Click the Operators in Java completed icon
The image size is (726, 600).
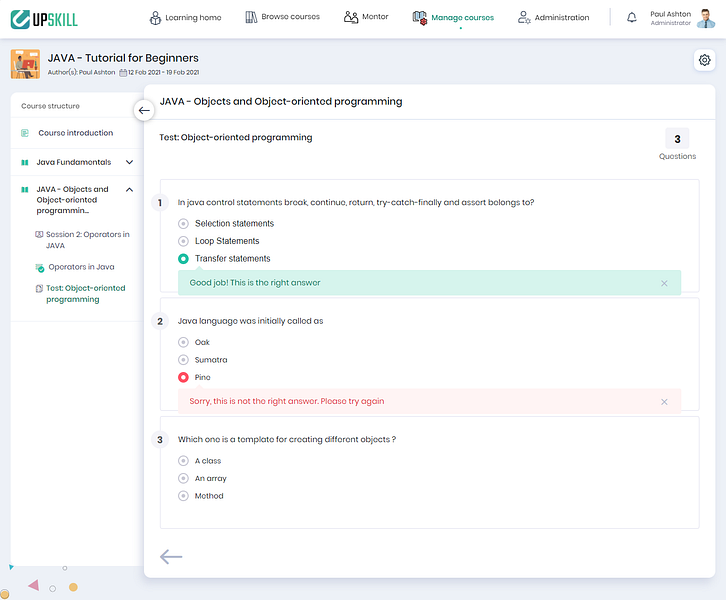tap(40, 268)
